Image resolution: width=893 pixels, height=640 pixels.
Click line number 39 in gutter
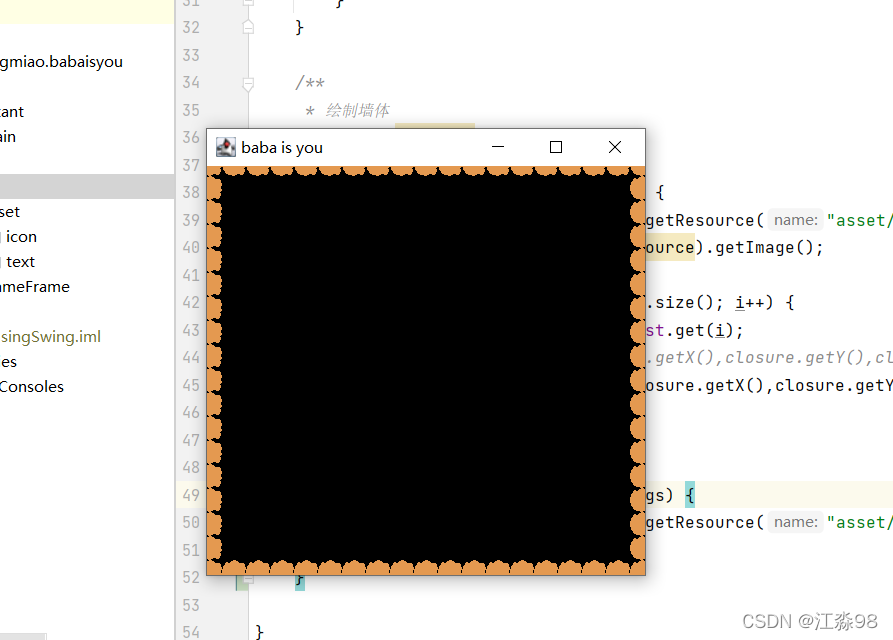click(x=191, y=220)
